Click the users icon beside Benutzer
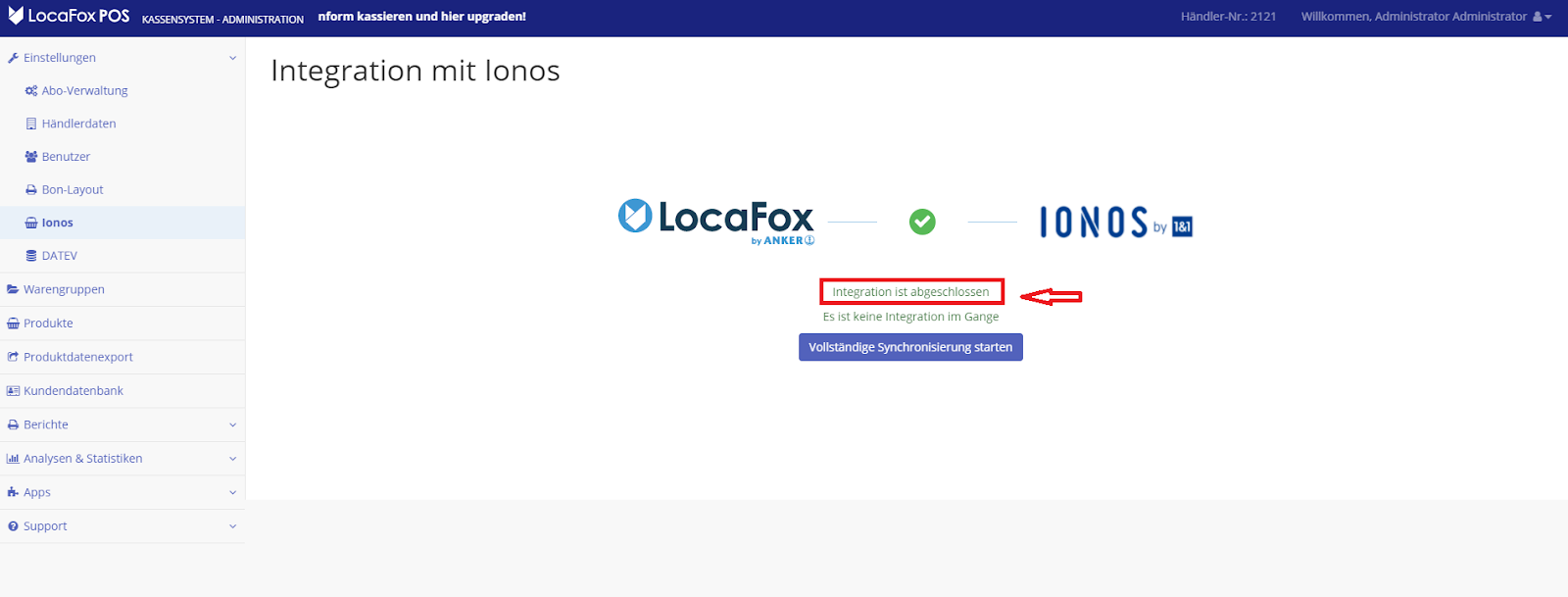1568x597 pixels. coord(31,157)
